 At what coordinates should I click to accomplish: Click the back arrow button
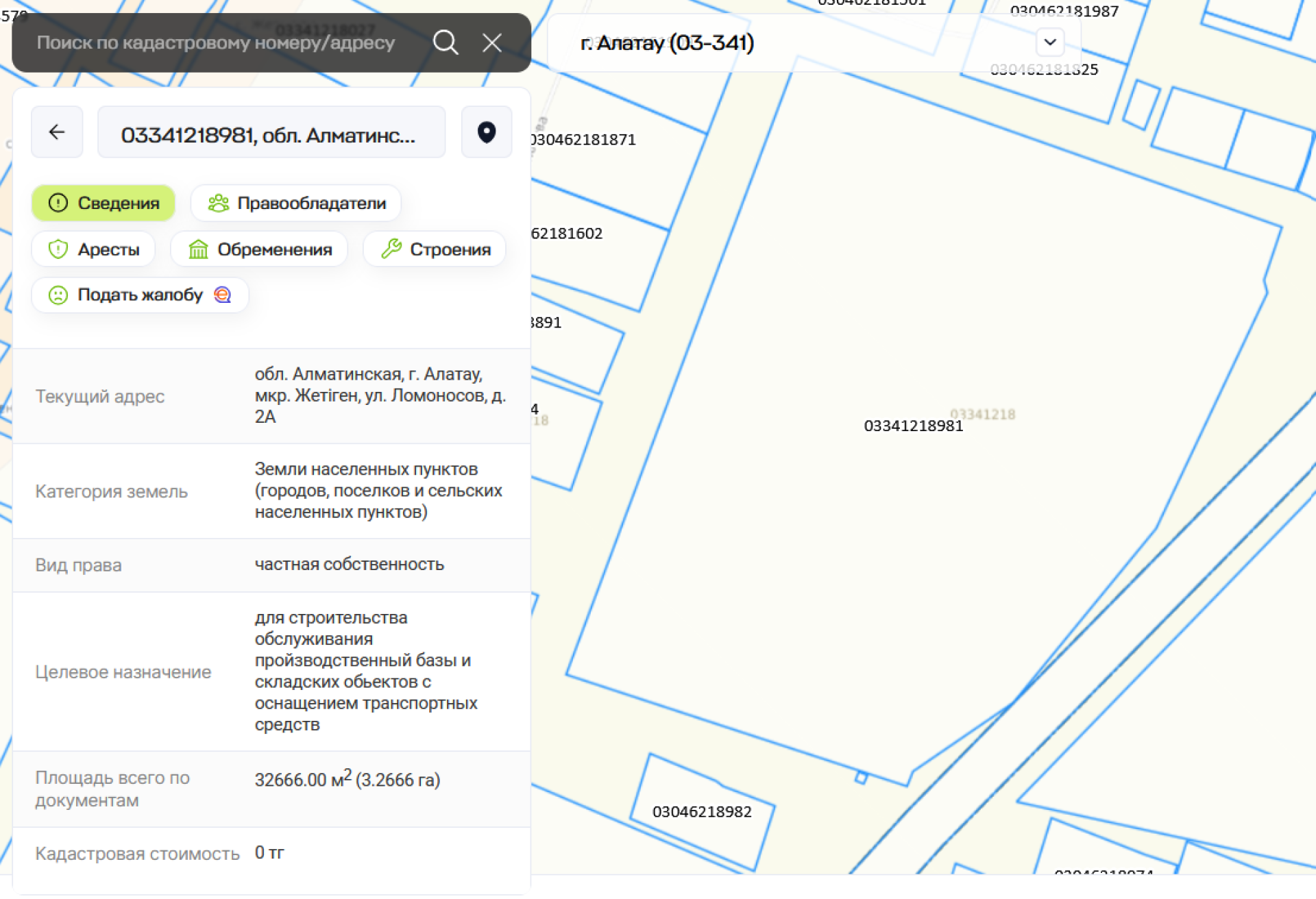point(57,132)
